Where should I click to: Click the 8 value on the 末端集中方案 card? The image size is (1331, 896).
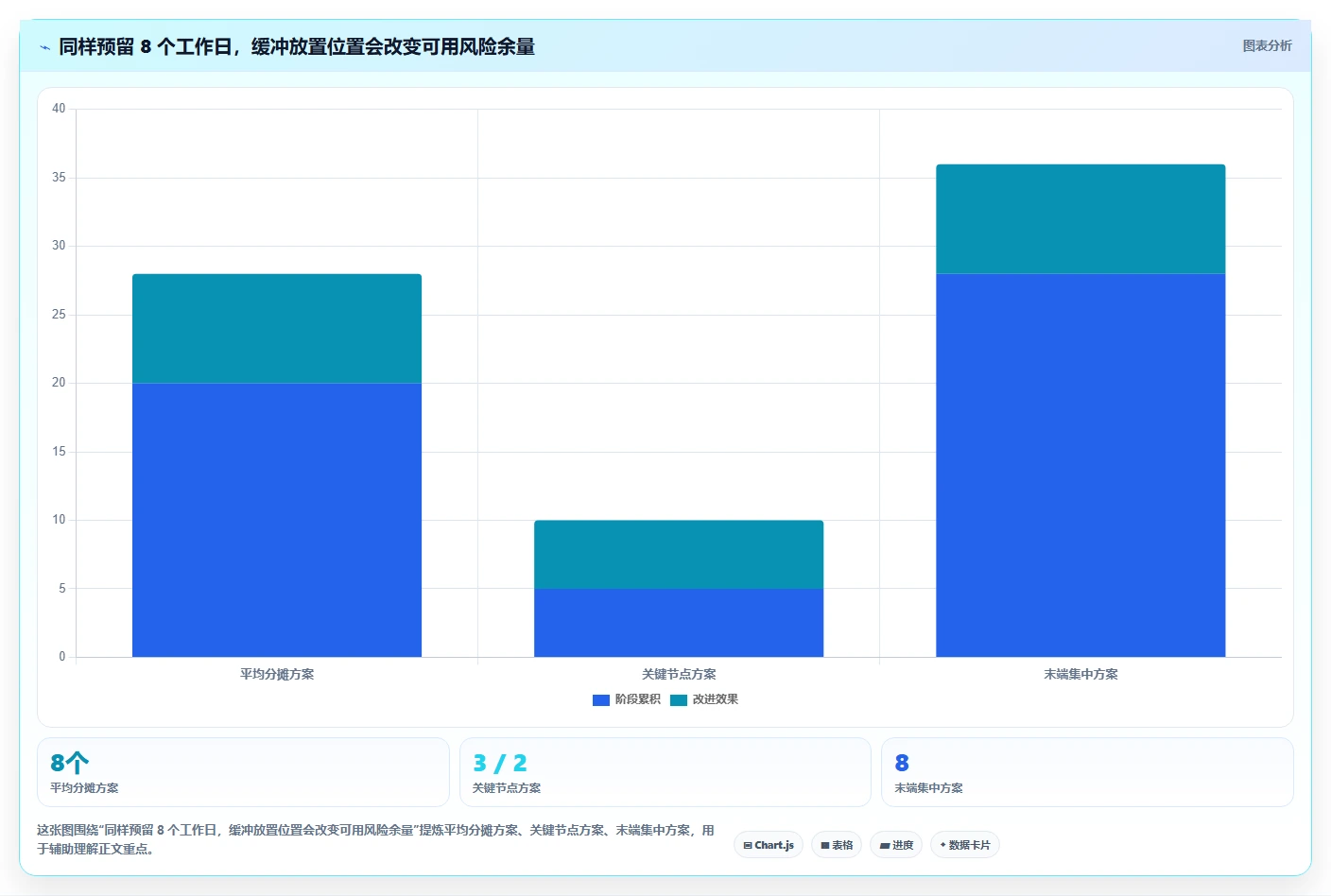902,763
